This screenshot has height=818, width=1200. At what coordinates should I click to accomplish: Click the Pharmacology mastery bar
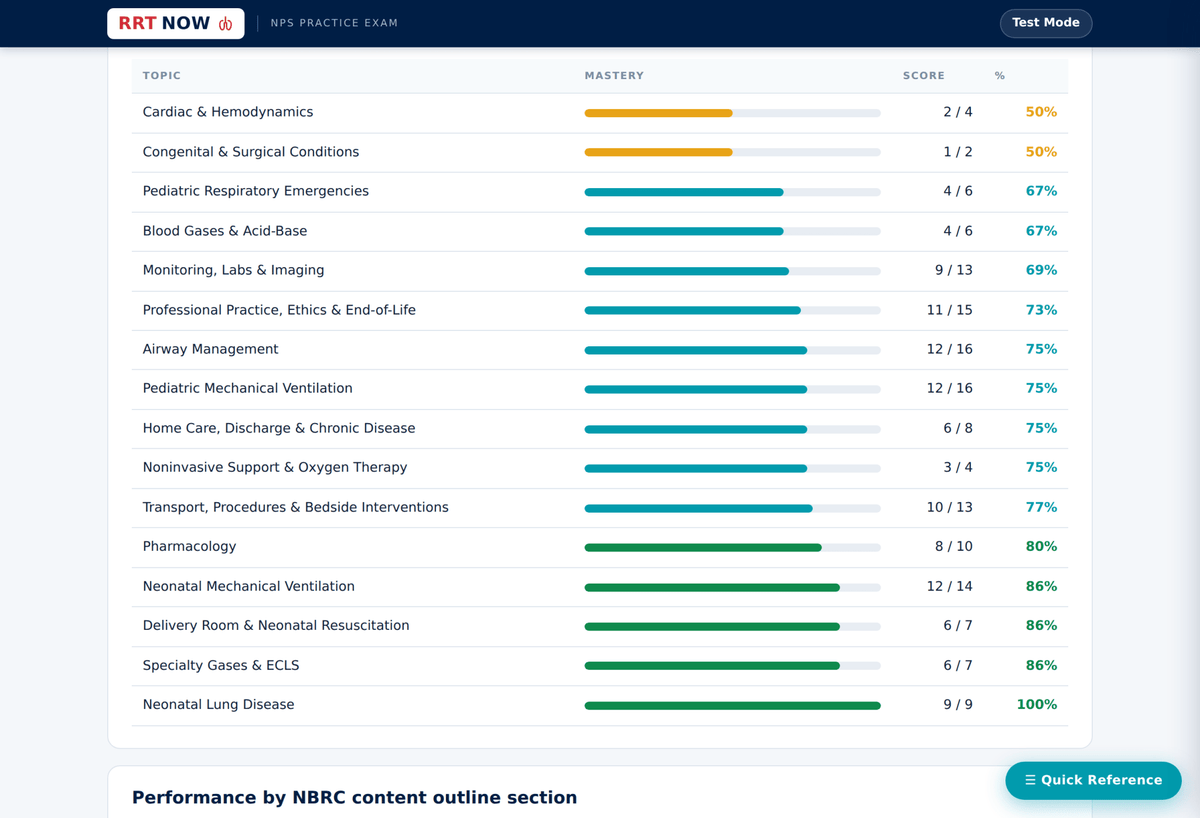(x=733, y=547)
